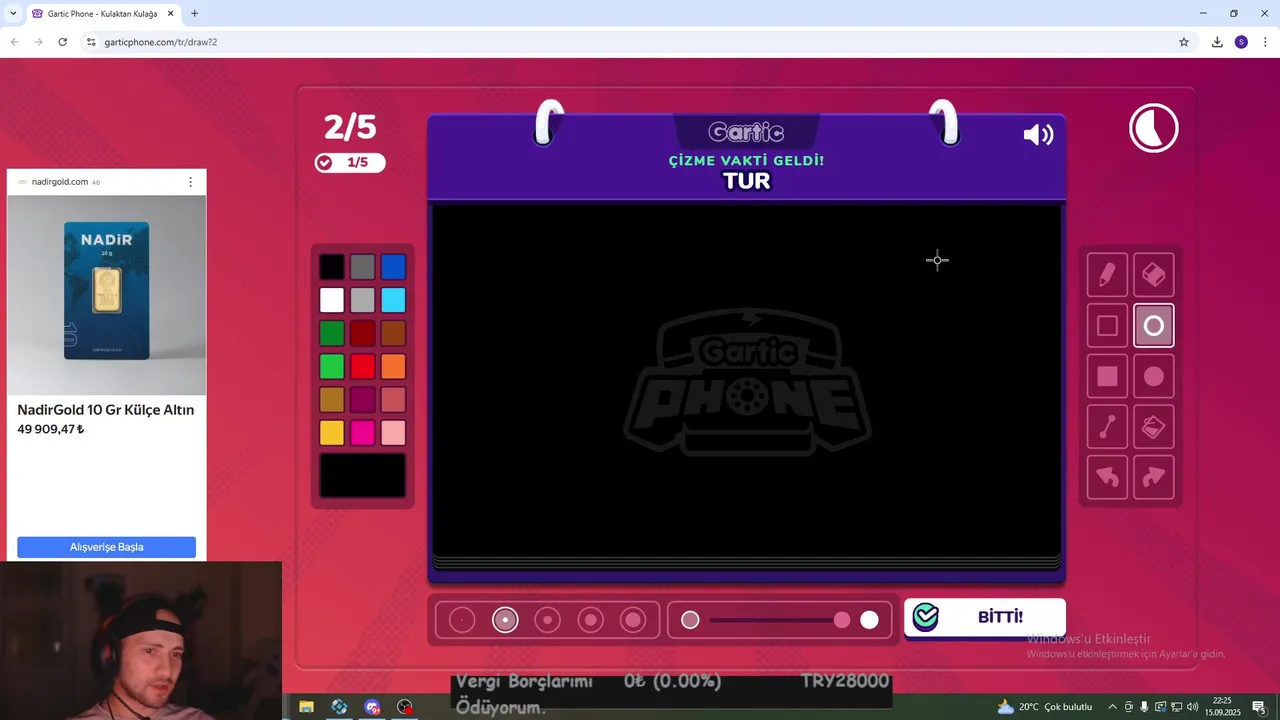Image resolution: width=1280 pixels, height=720 pixels.
Task: Open a new browser tab
Action: [x=194, y=14]
